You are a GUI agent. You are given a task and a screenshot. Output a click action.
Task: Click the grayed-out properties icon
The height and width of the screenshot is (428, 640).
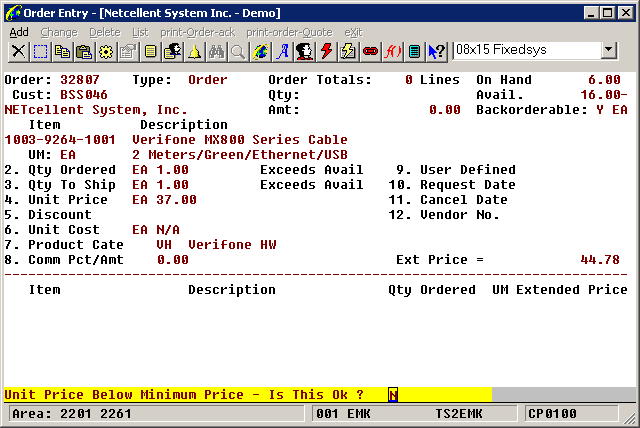129,52
